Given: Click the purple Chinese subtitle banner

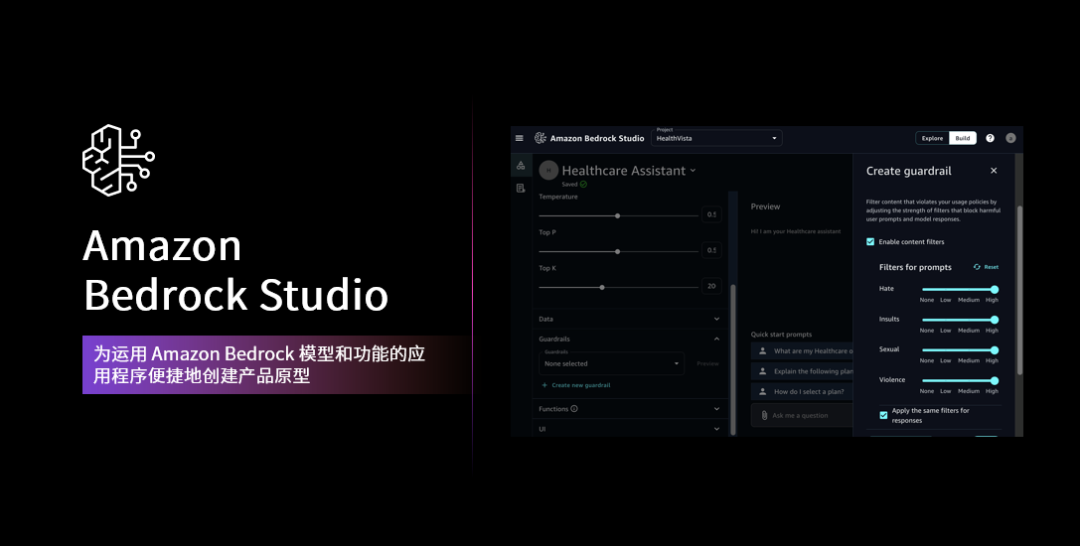Looking at the screenshot, I should 276,365.
